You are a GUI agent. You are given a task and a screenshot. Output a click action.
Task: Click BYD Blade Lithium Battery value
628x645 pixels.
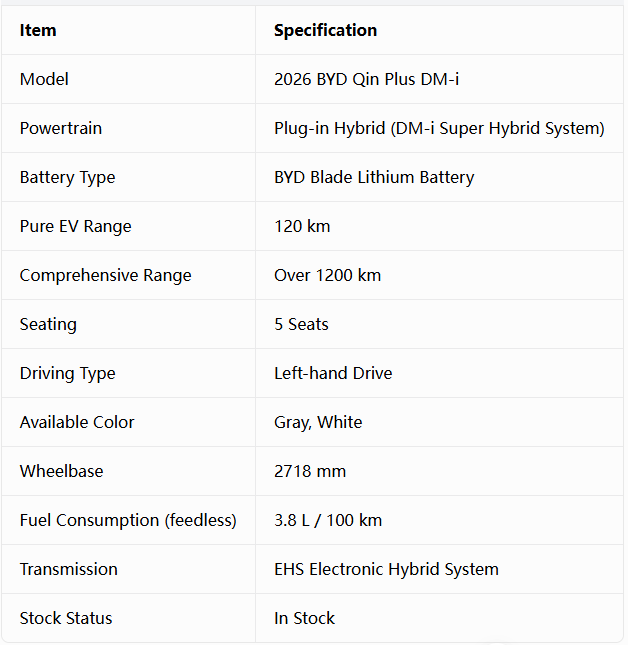coord(374,178)
